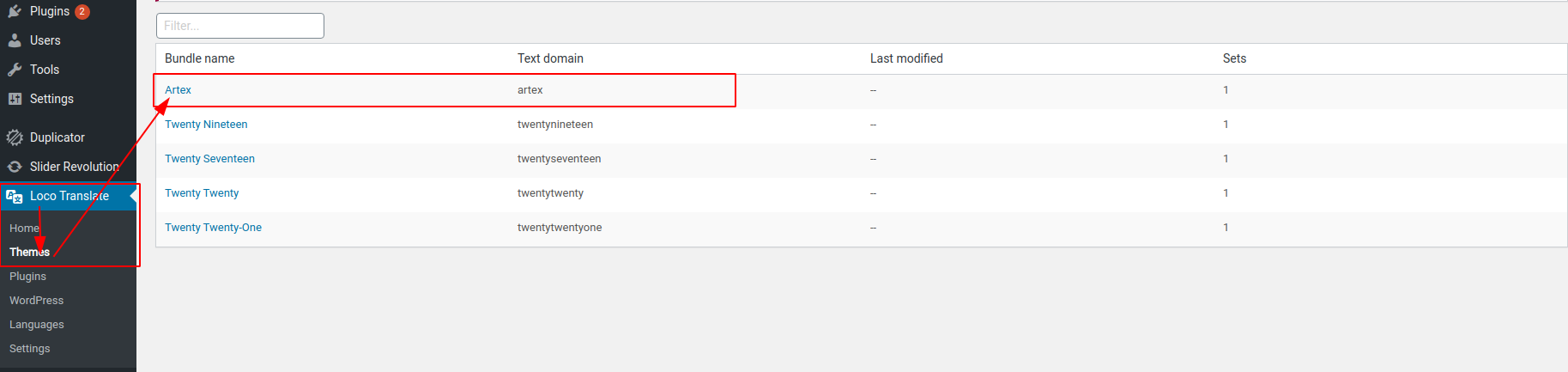
Task: Open the Languages submenu item
Action: pos(36,325)
